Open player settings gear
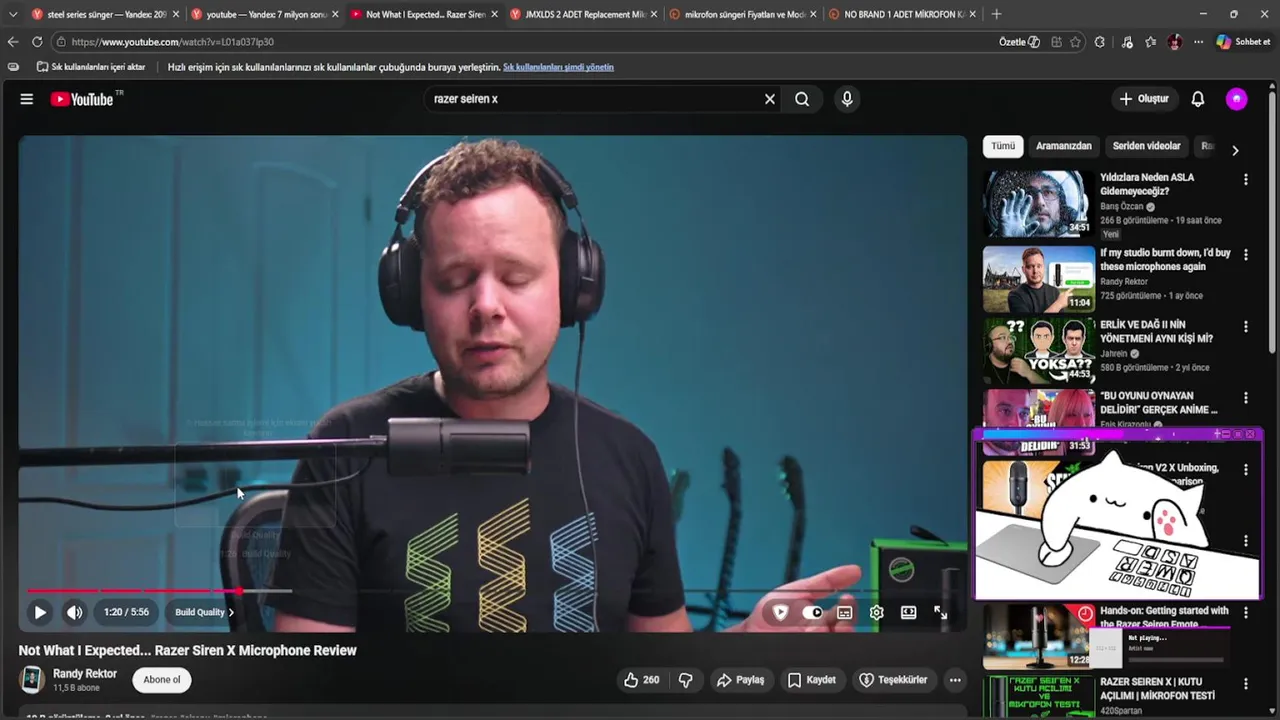The image size is (1280, 720). tap(877, 612)
